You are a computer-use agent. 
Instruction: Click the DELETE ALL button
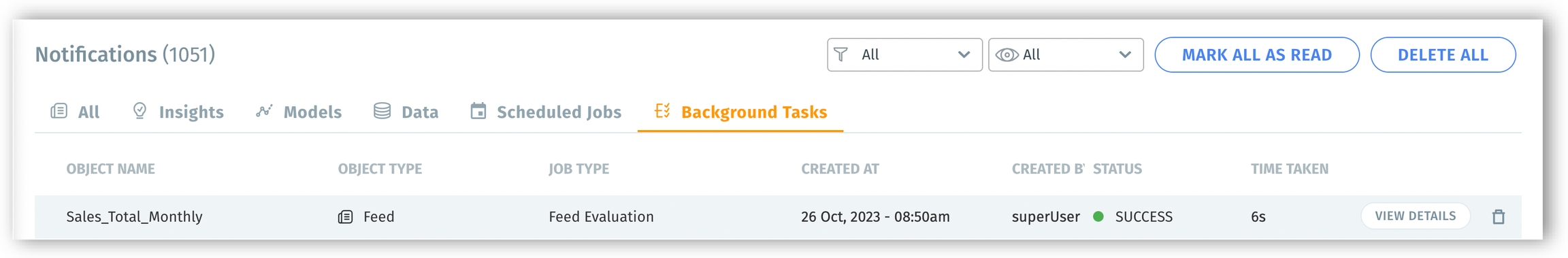pos(1443,55)
